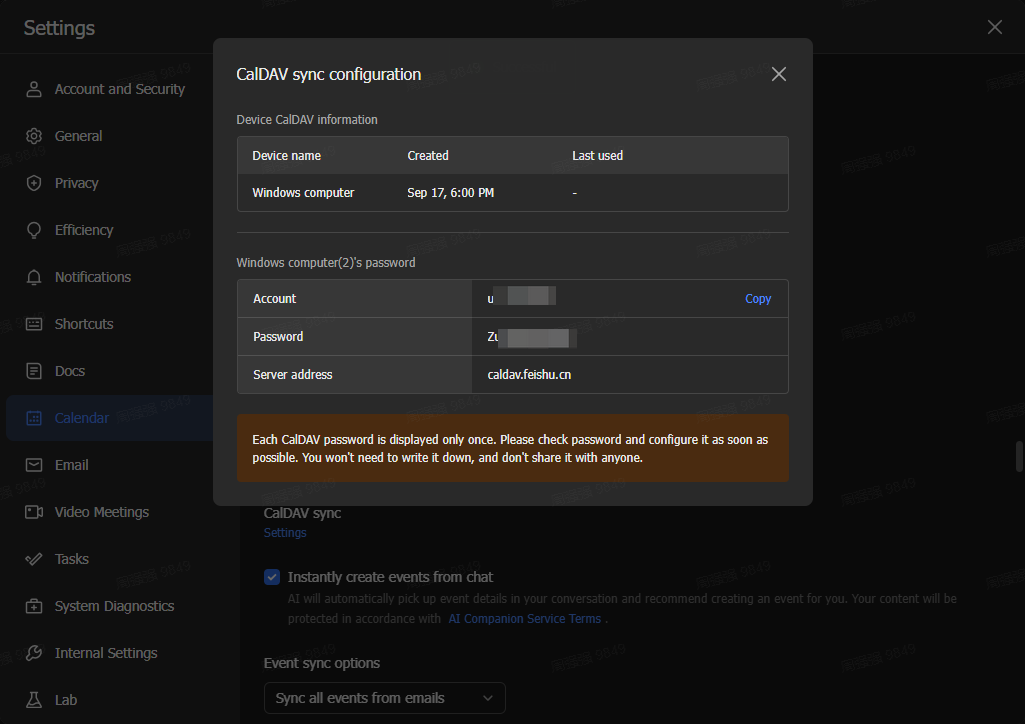Screen dimensions: 1025x724
Task: Click the Internal Settings wrench icon
Action: click(34, 653)
